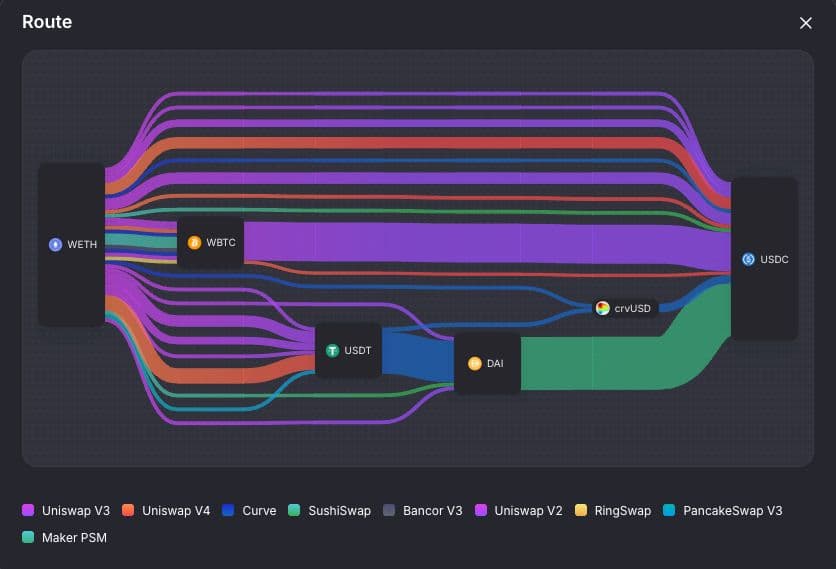Click the Bancor V3 legend label
Viewport: 836px width, 569px height.
tap(433, 510)
